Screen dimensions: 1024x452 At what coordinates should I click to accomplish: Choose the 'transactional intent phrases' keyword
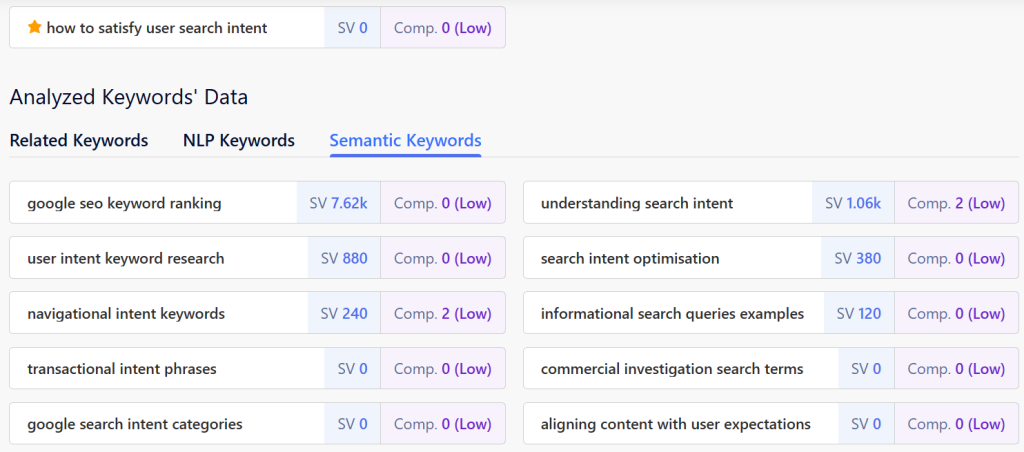122,369
